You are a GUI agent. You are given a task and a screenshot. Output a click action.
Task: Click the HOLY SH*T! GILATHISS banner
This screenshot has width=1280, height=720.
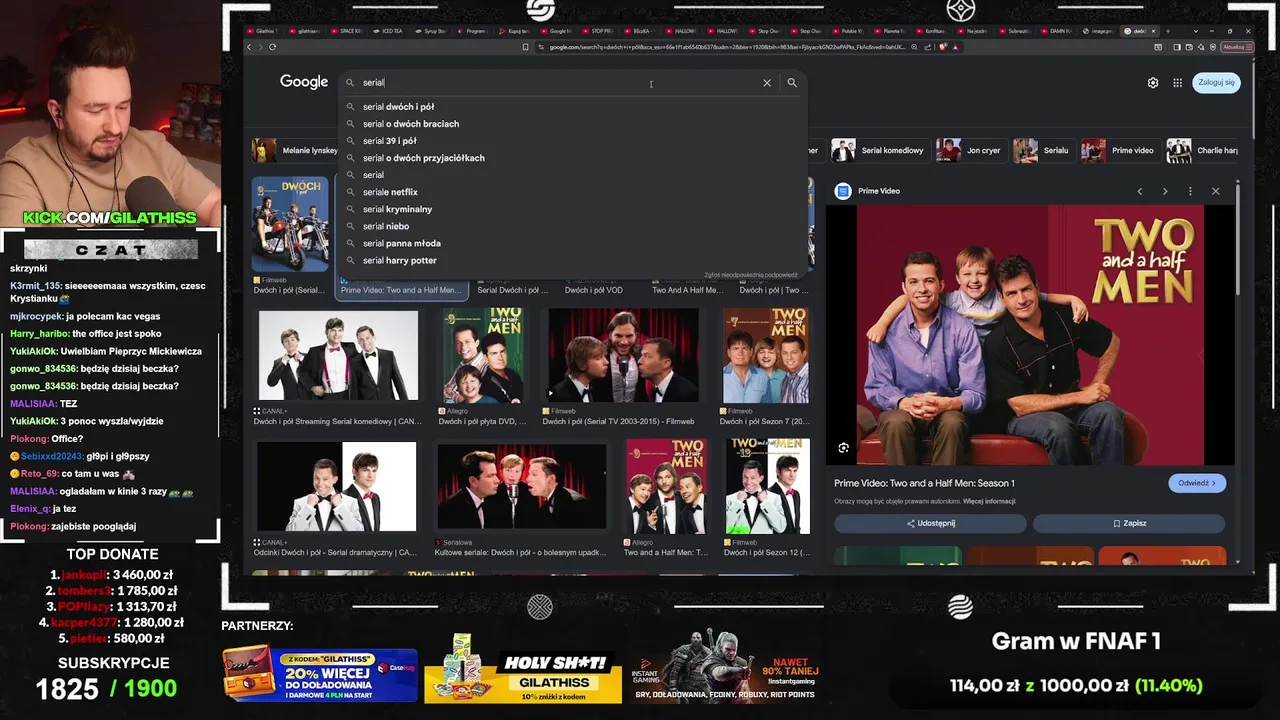[x=523, y=668]
